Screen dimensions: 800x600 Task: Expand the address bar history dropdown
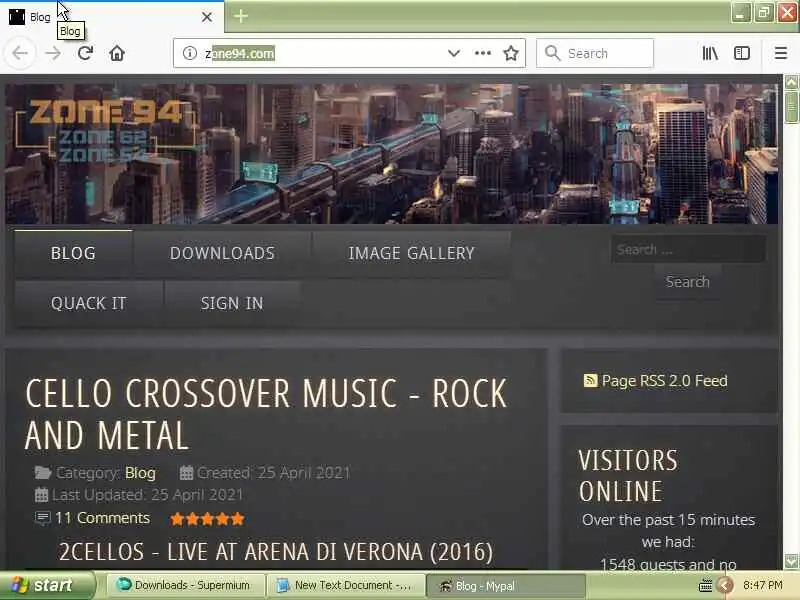[x=454, y=53]
